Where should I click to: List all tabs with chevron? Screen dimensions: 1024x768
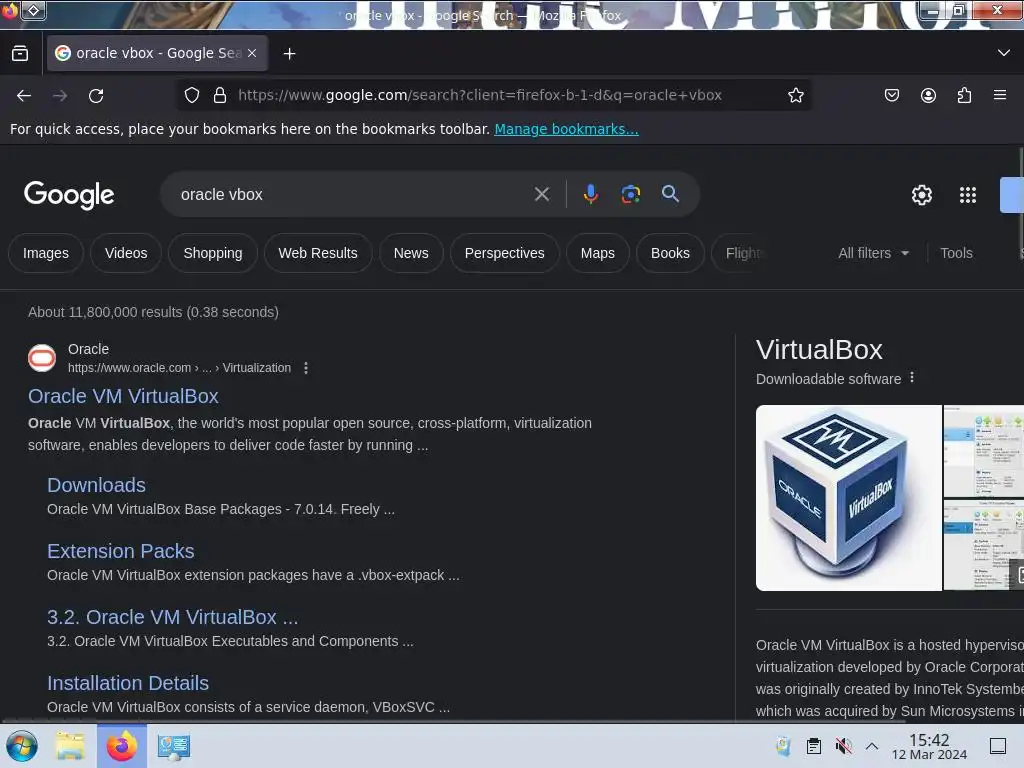coord(1004,53)
